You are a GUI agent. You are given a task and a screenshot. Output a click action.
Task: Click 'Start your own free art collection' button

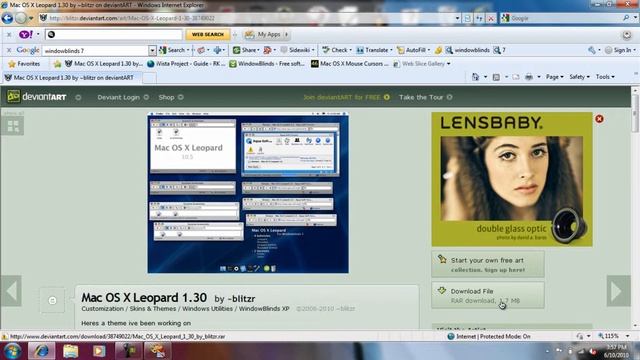pyautogui.click(x=488, y=264)
